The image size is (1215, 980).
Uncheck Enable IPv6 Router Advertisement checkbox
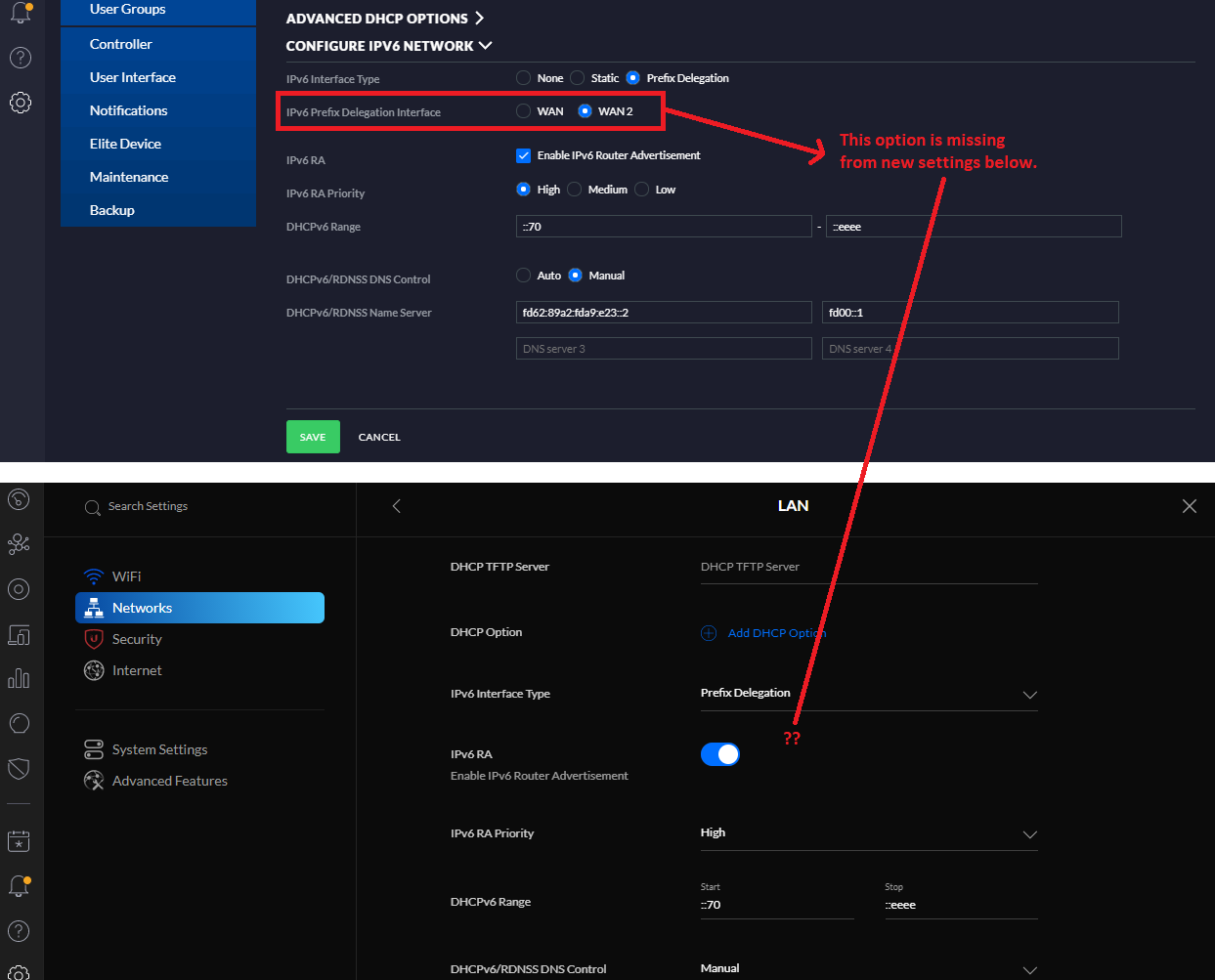click(x=524, y=155)
